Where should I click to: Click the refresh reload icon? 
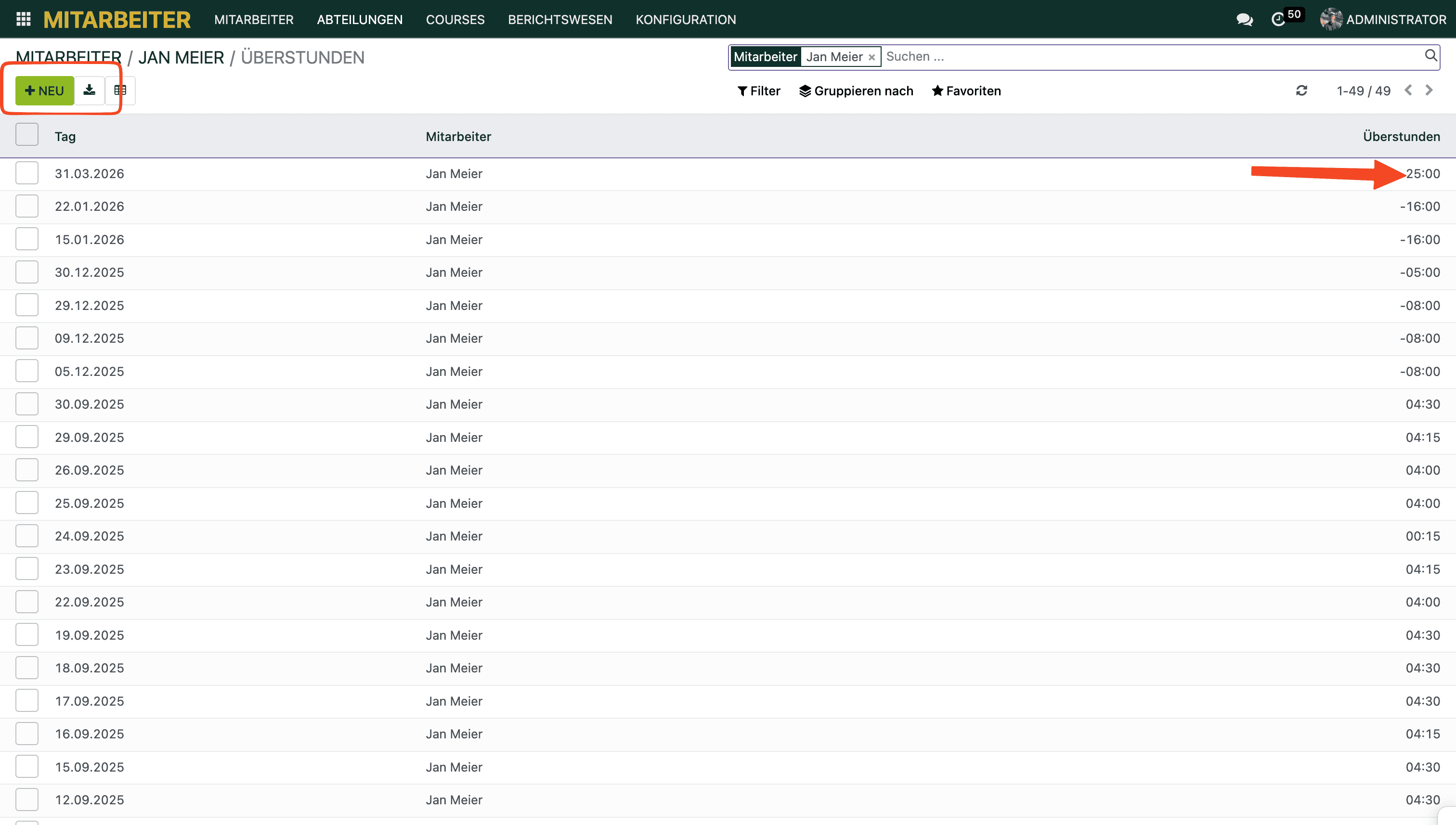point(1301,90)
